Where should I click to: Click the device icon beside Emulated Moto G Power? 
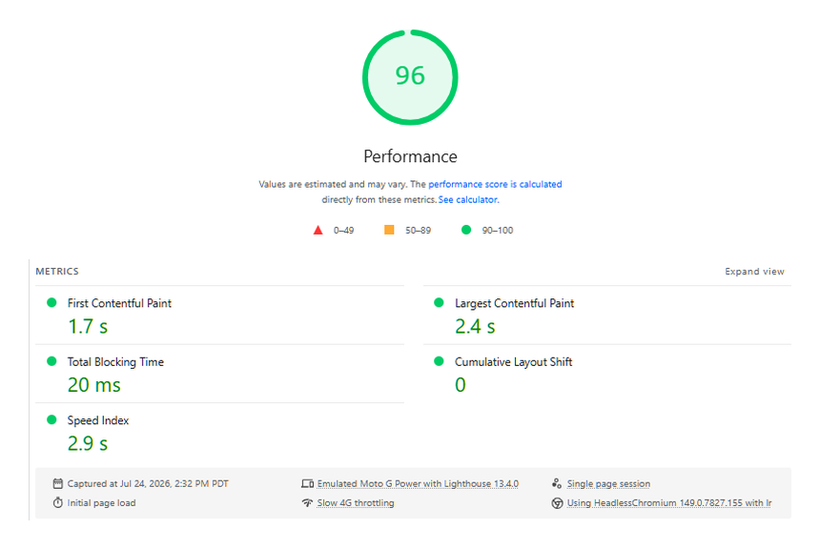click(x=308, y=484)
